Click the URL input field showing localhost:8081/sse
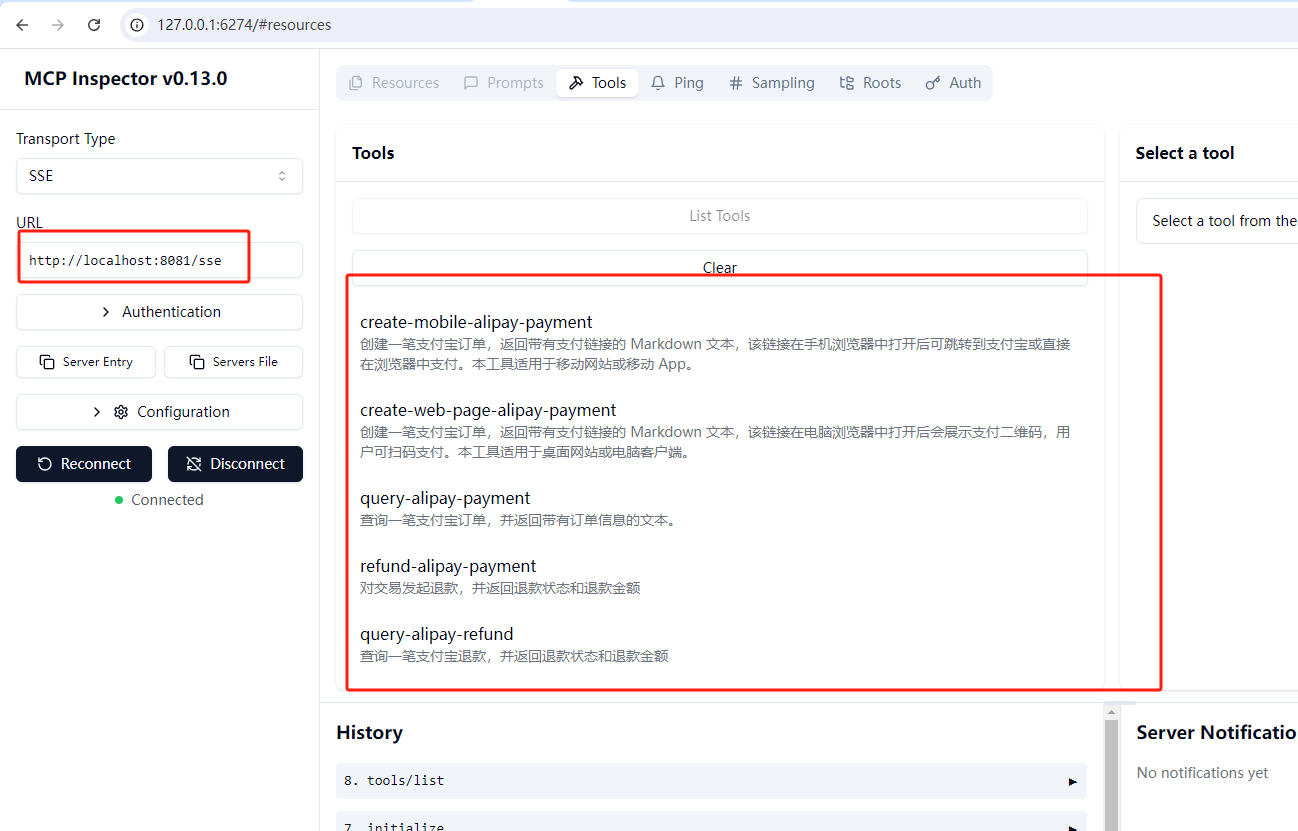1298x831 pixels. (134, 259)
